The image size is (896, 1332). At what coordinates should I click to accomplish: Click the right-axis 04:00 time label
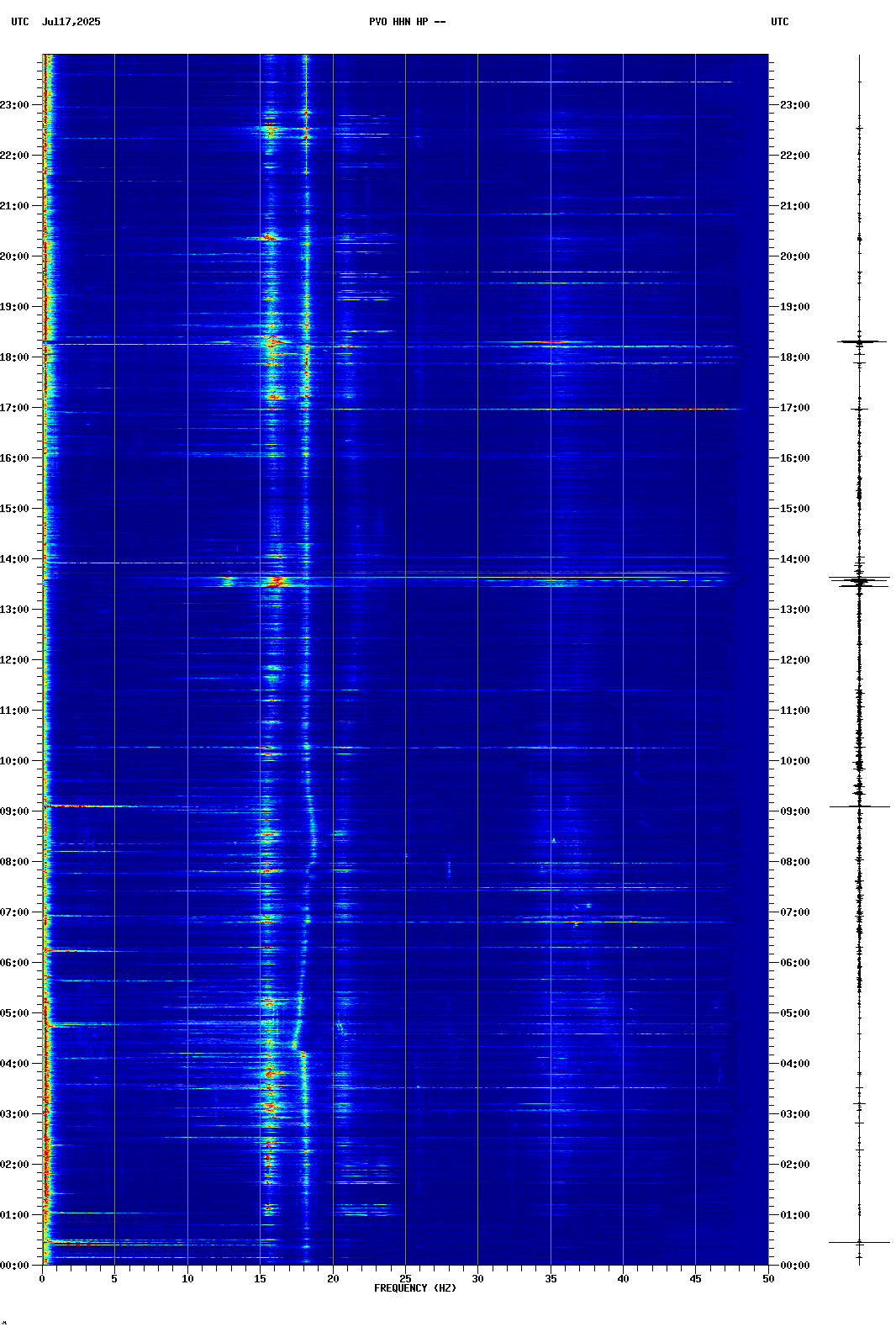(x=795, y=1064)
